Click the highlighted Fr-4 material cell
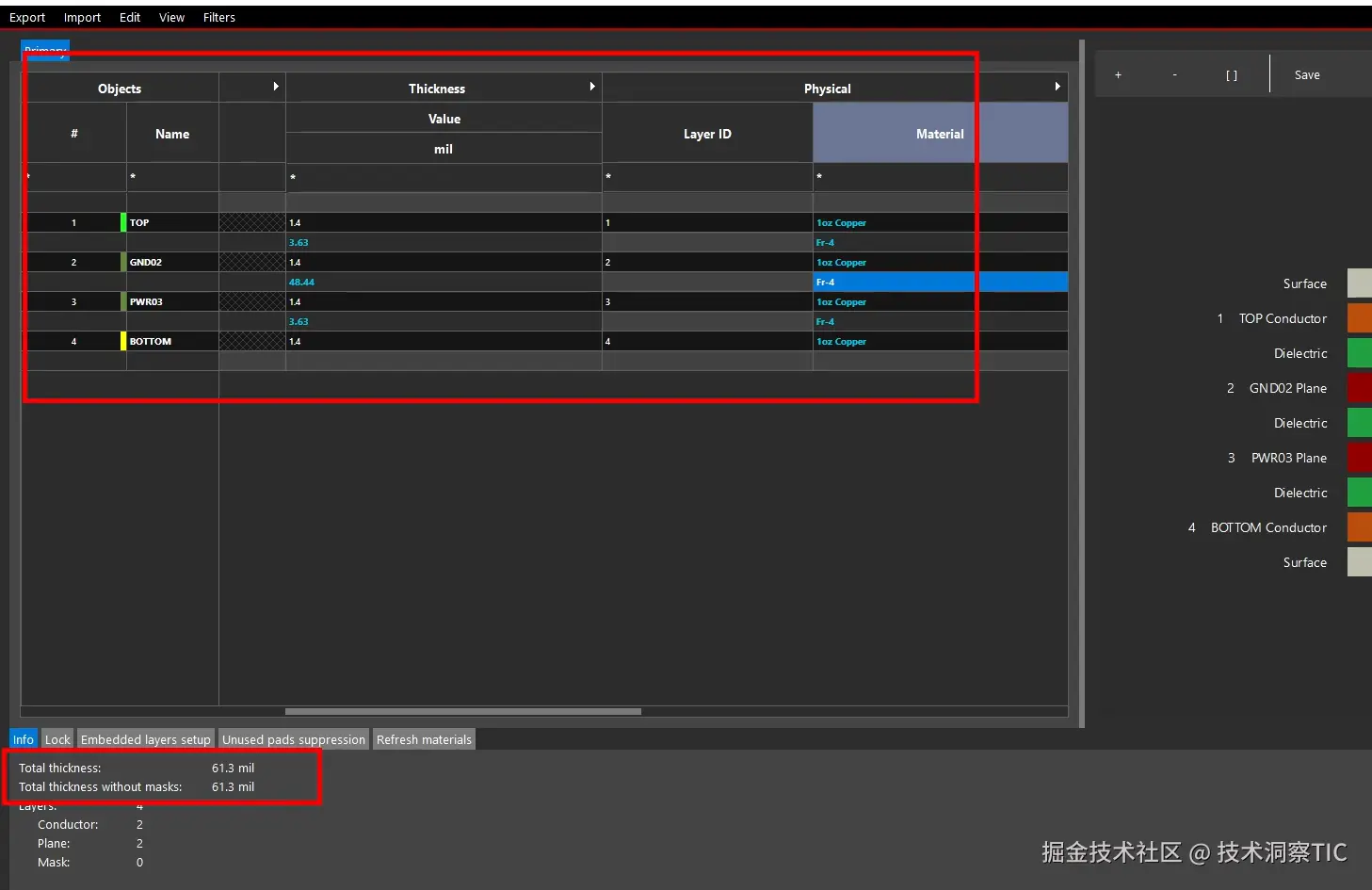Image resolution: width=1372 pixels, height=890 pixels. pyautogui.click(x=940, y=282)
